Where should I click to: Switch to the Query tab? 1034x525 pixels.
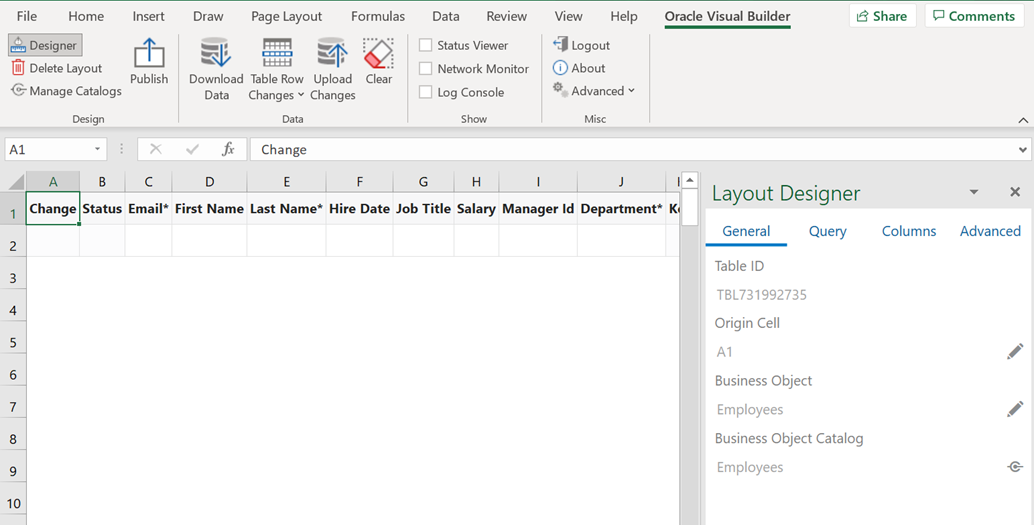pyautogui.click(x=828, y=231)
